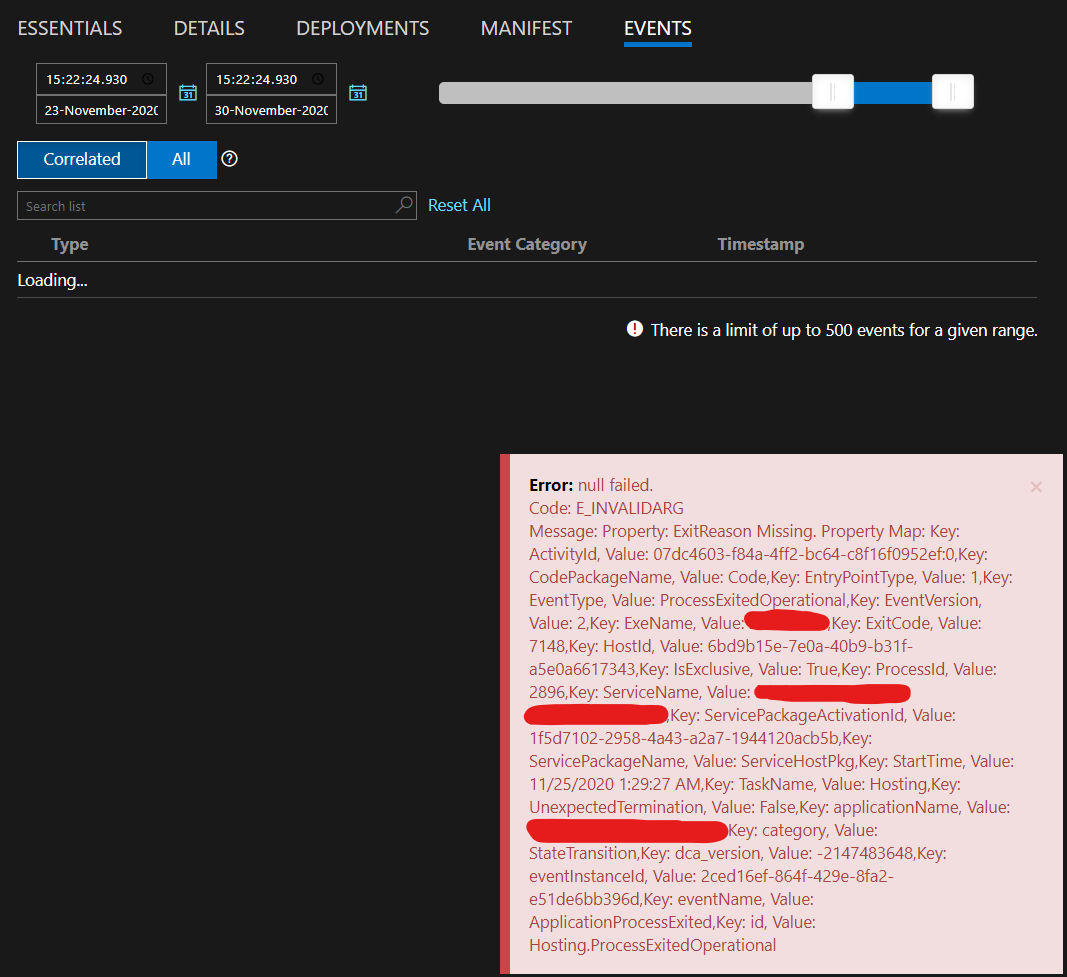Click the Reset All link
Image resolution: width=1067 pixels, height=977 pixels.
point(459,204)
